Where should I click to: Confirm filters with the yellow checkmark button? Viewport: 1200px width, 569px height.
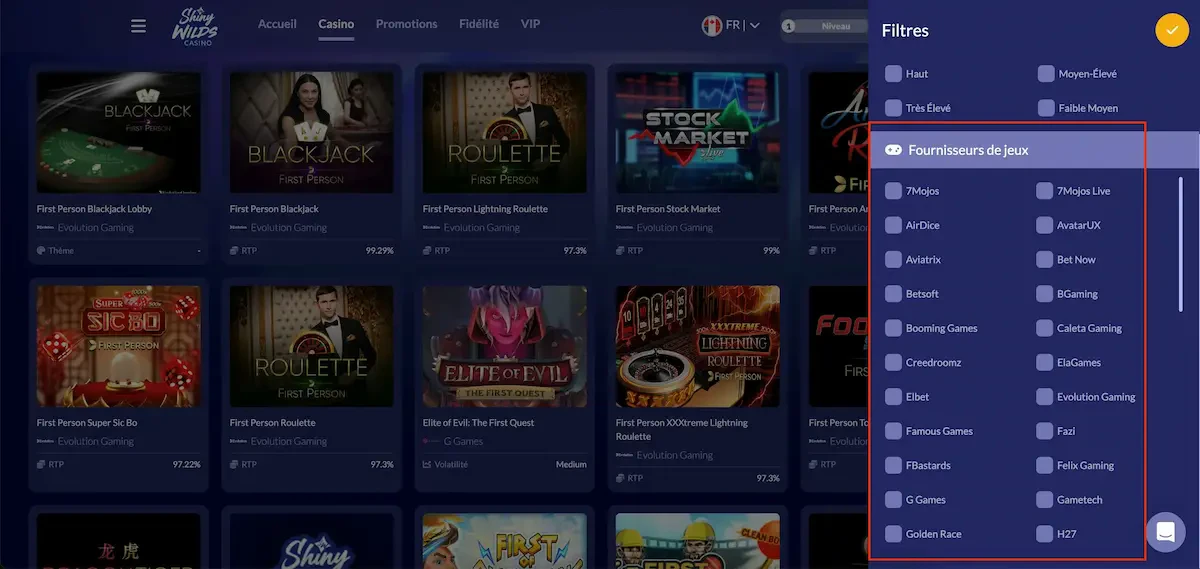coord(1171,30)
